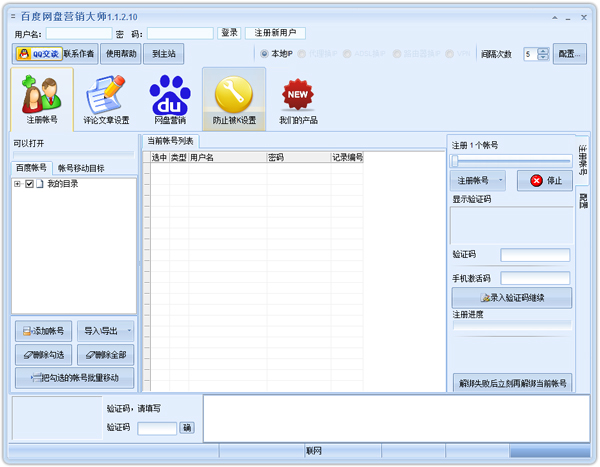Viewport: 600px width, 467px height.
Task: Open 网盘营销 Baidu paw icon
Action: pyautogui.click(x=170, y=99)
